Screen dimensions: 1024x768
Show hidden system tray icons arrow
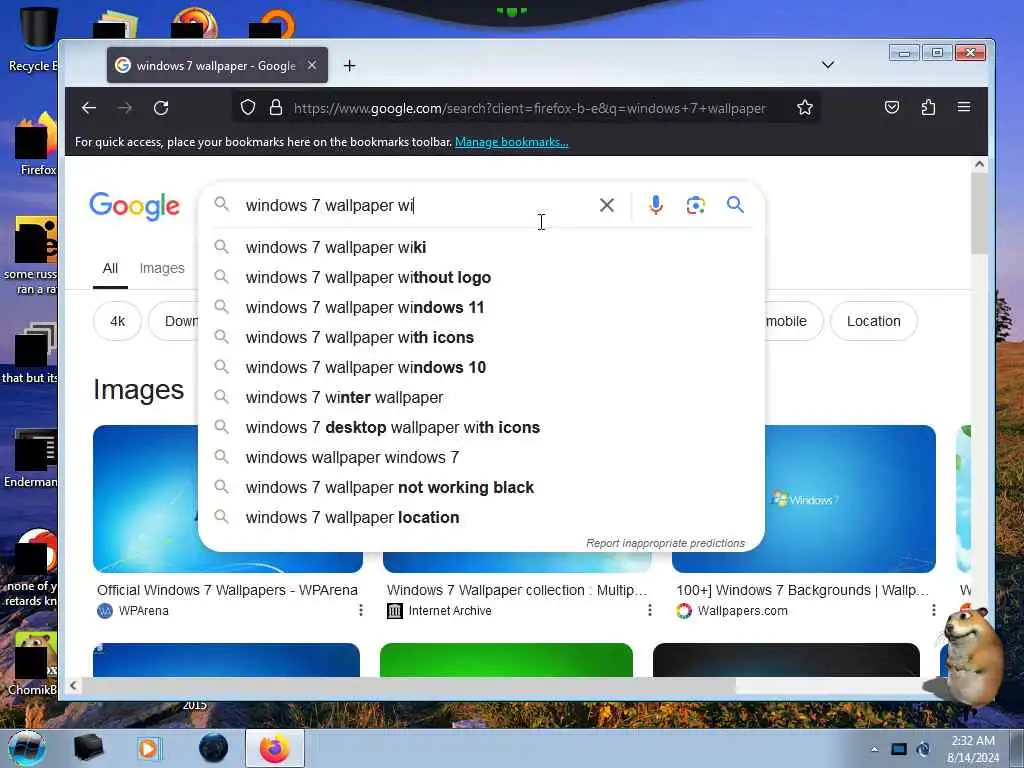[874, 750]
